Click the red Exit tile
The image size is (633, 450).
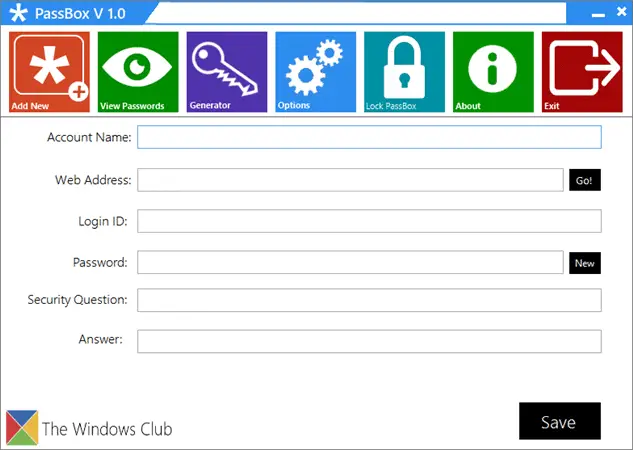(582, 72)
